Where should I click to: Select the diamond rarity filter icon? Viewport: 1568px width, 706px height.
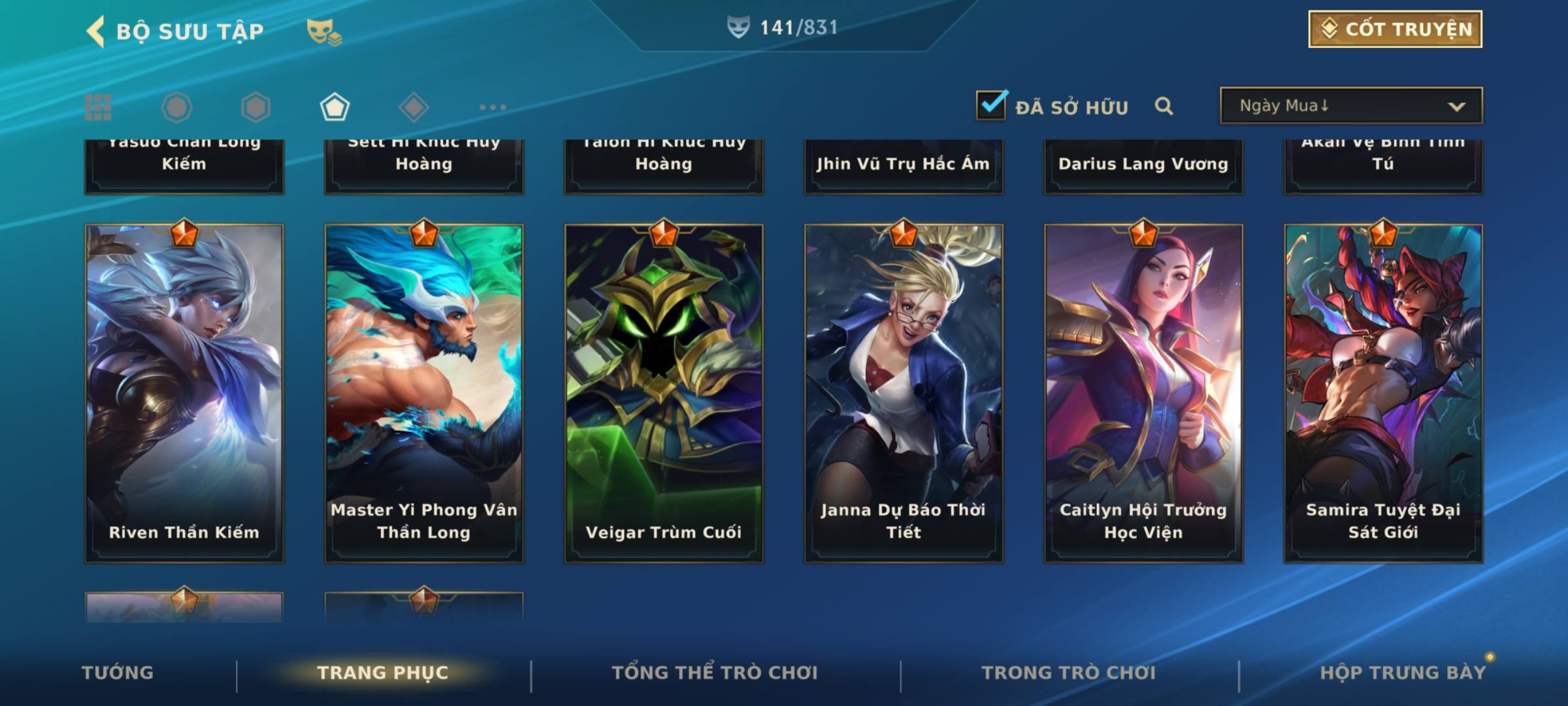[414, 107]
